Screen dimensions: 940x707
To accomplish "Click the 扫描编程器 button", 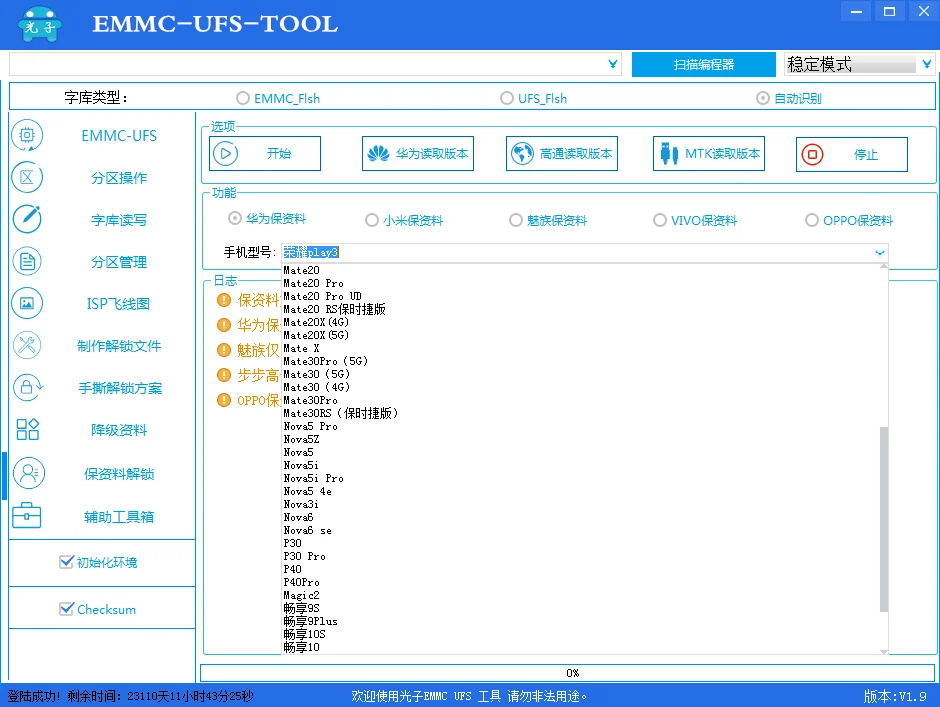I will (704, 64).
